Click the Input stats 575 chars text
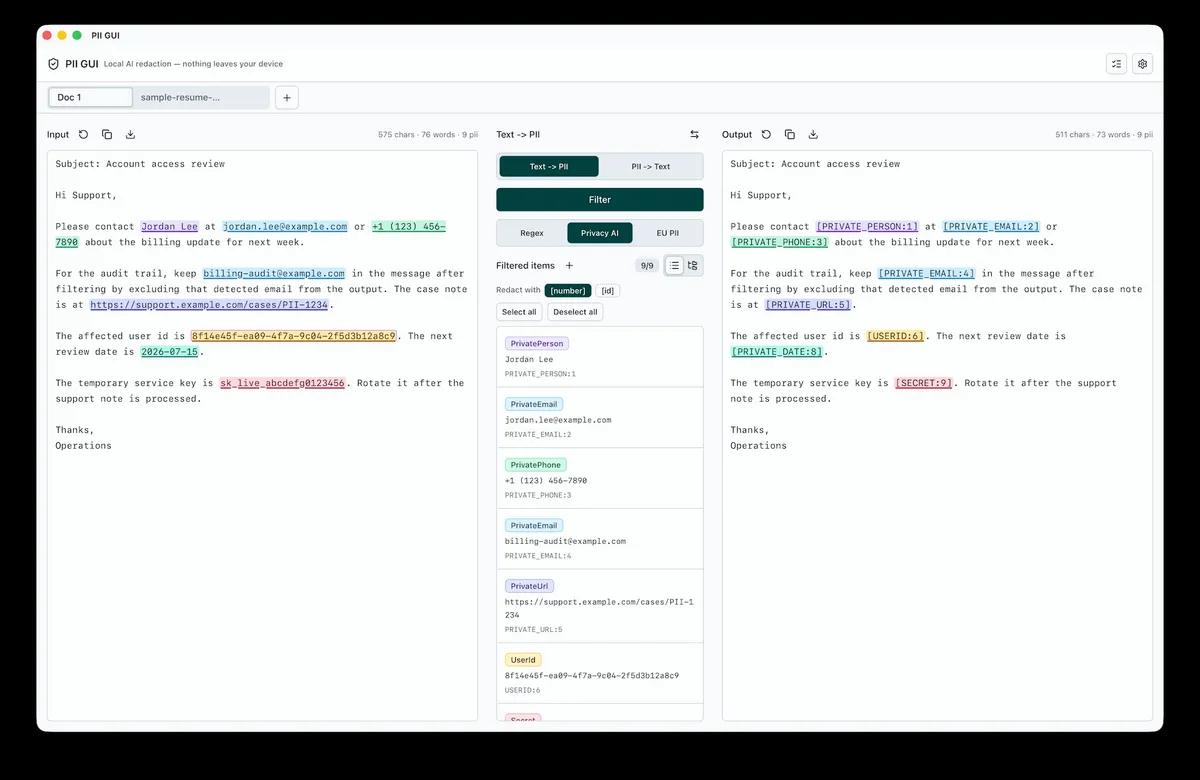Screen dimensions: 1200x780 (428, 134)
